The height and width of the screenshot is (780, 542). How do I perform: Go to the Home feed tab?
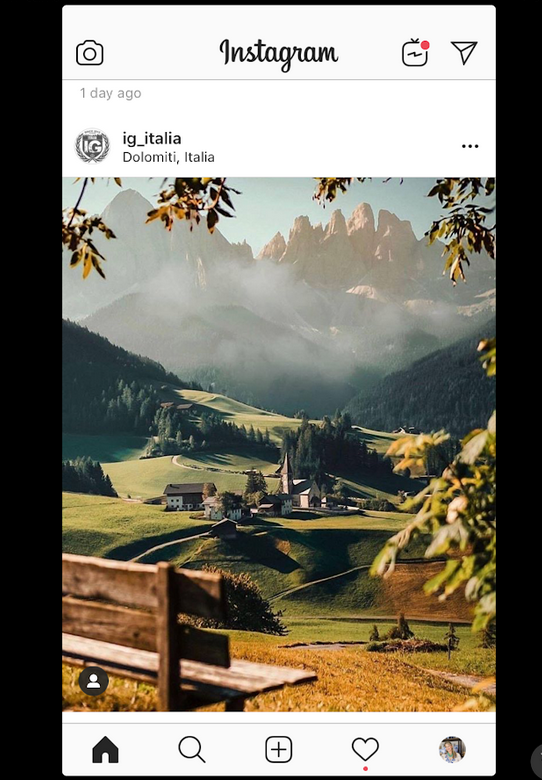click(x=105, y=750)
